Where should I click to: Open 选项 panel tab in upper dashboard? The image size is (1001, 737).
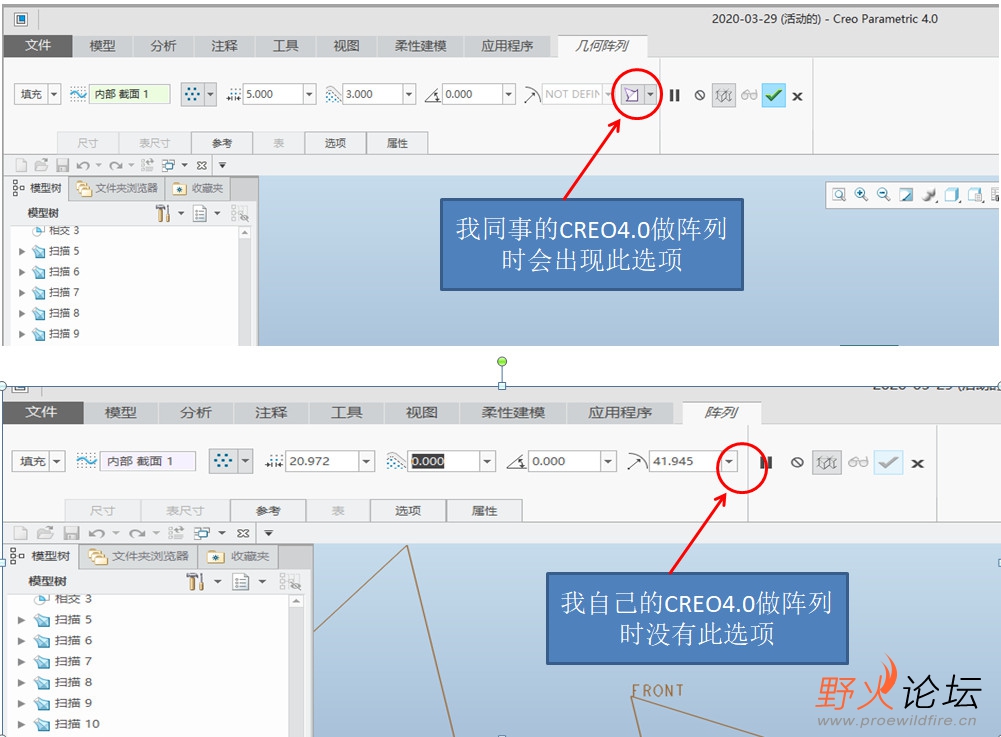pos(335,143)
